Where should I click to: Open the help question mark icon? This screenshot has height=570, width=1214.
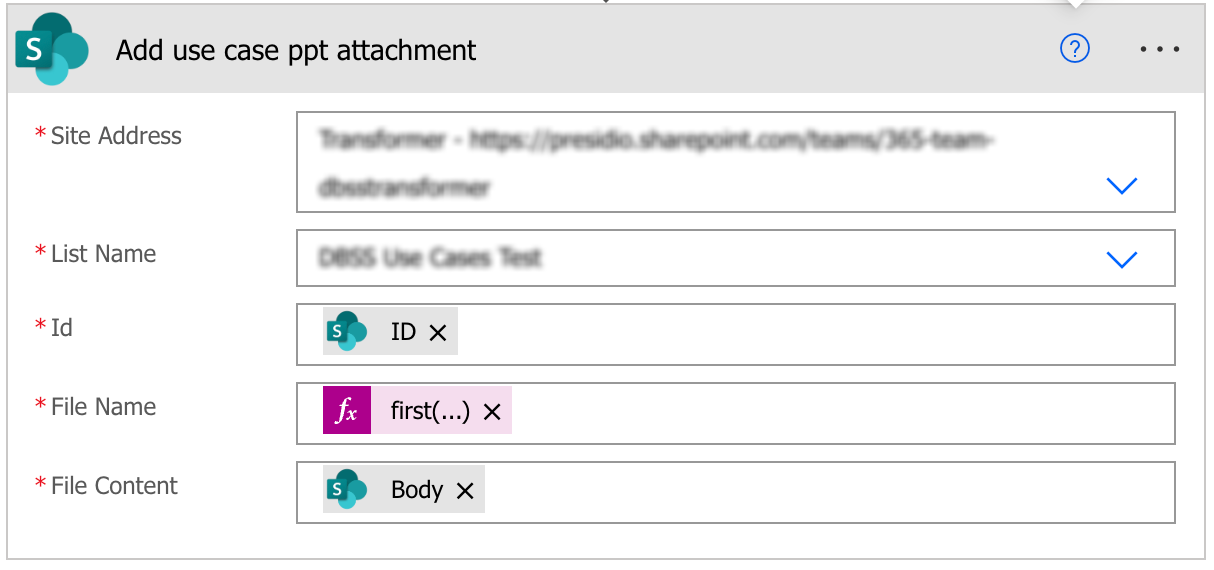1074,48
